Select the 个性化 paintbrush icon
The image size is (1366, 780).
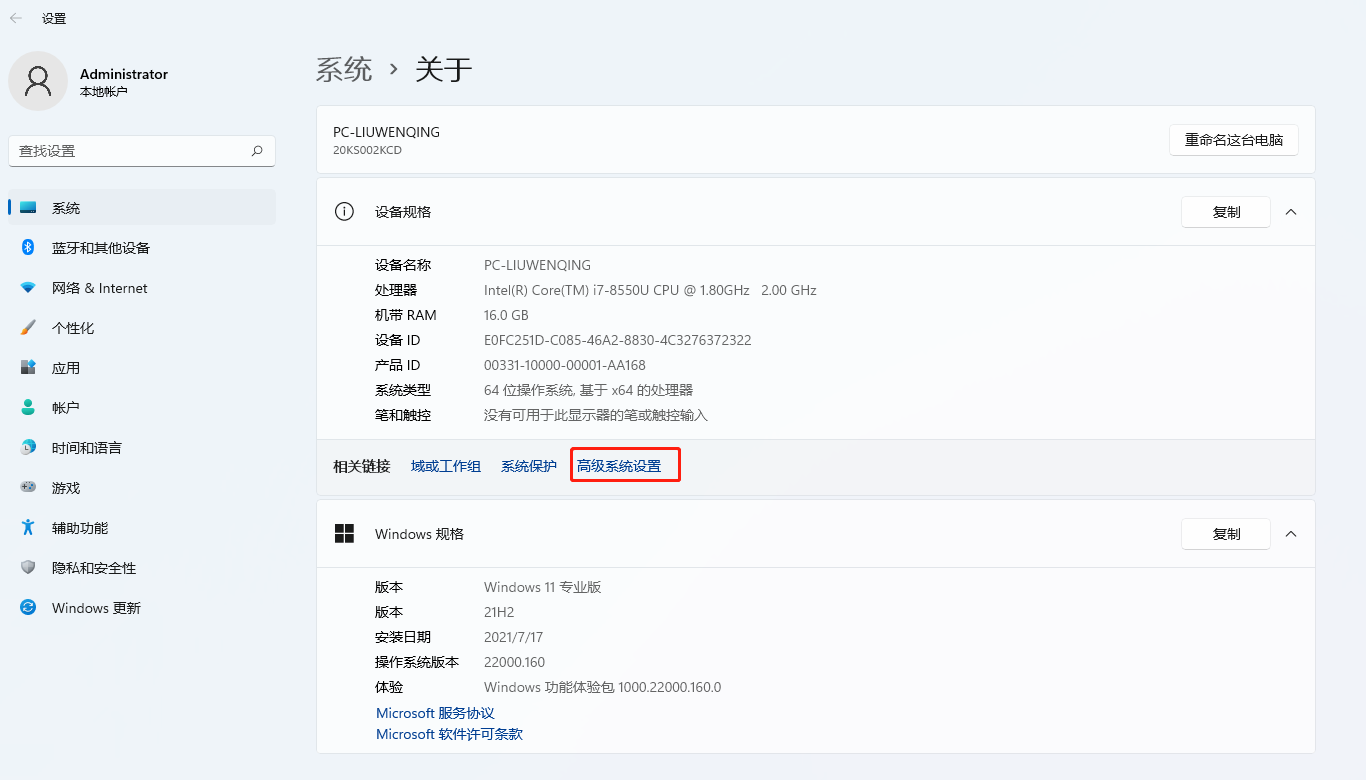tap(28, 328)
